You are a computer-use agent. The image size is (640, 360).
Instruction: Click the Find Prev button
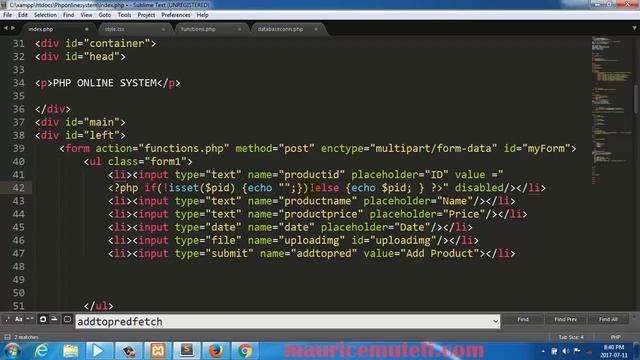(565, 319)
